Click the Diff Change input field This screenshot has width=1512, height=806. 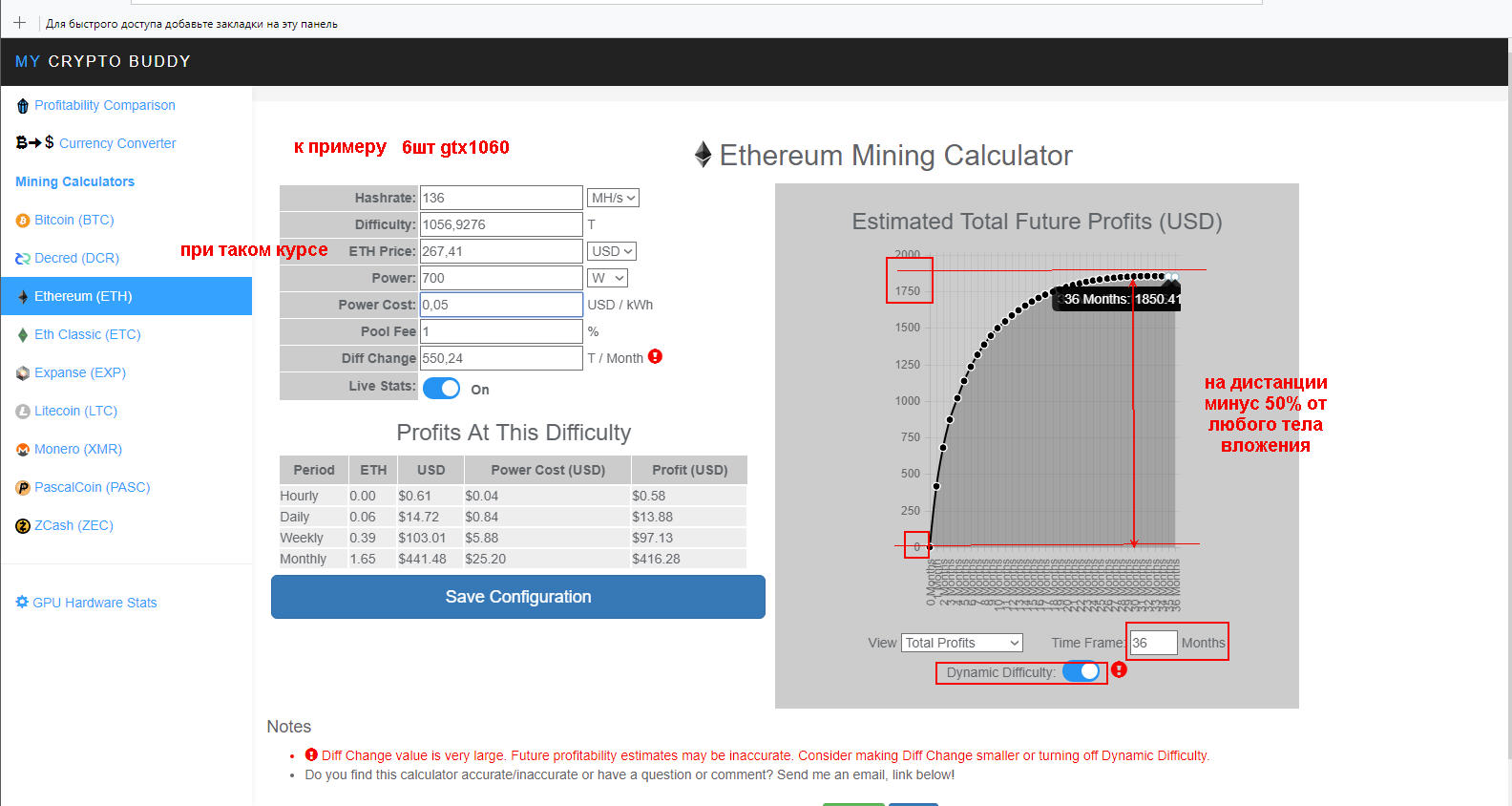501,358
